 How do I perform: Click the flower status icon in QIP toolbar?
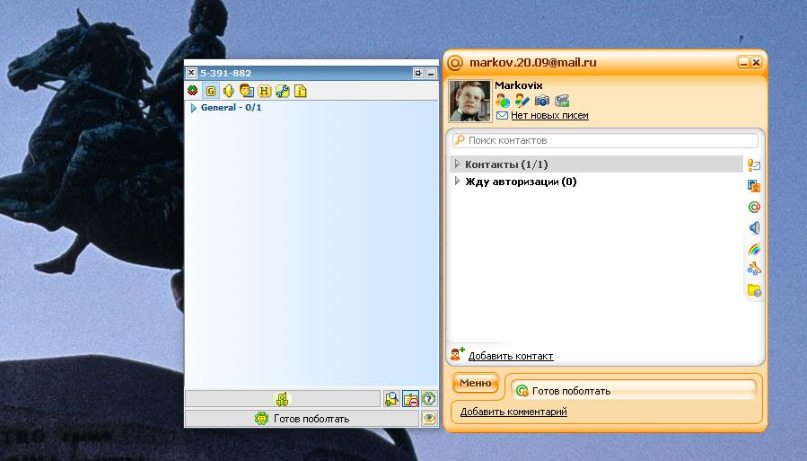pyautogui.click(x=193, y=91)
